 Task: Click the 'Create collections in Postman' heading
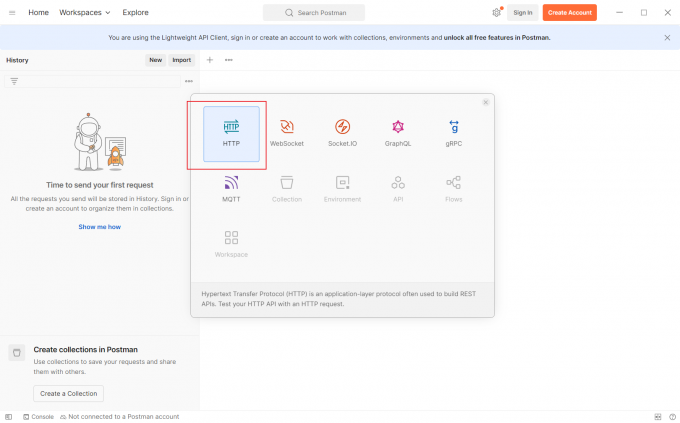[85, 349]
